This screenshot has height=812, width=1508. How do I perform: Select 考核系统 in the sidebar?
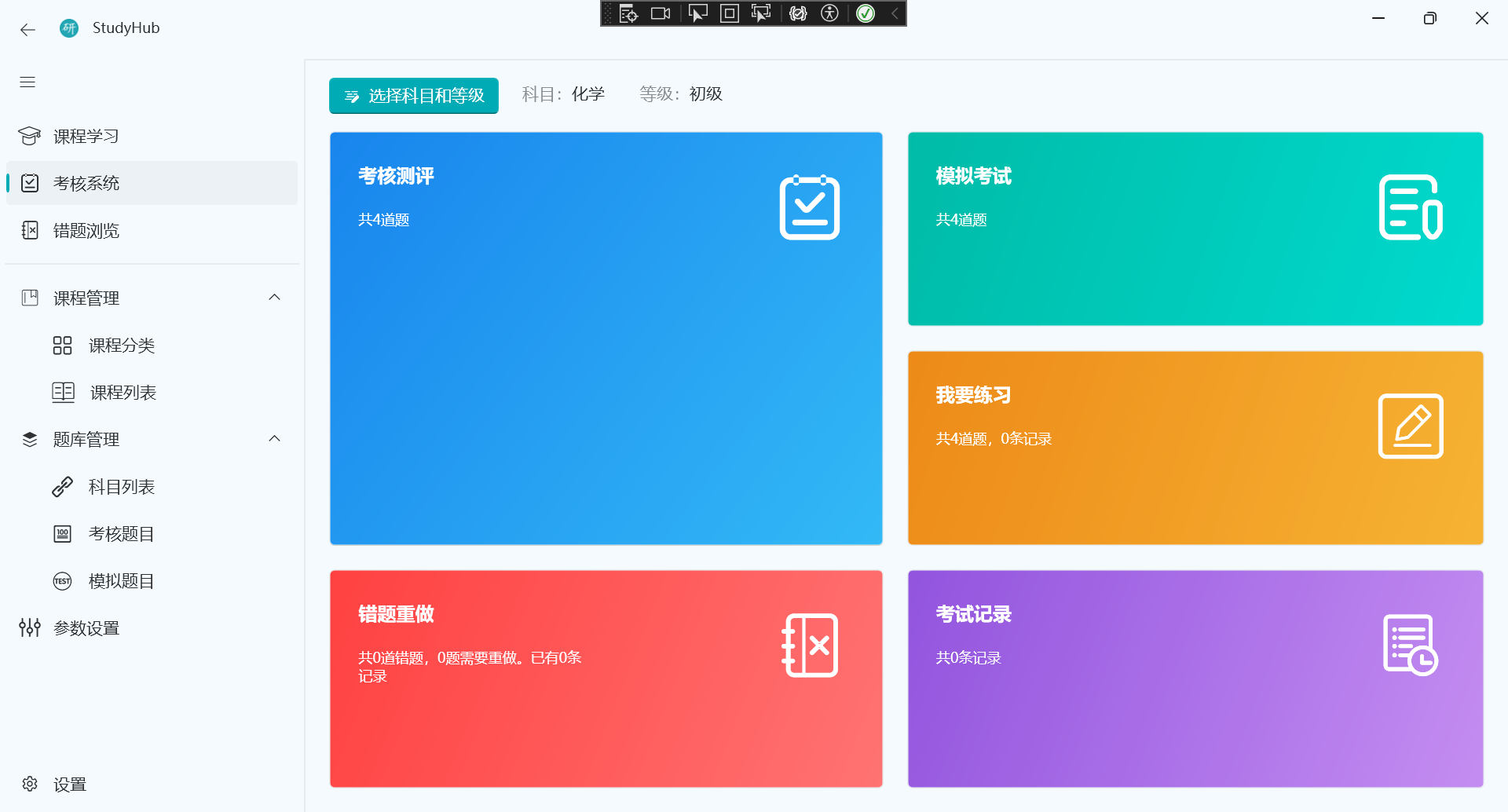[x=152, y=183]
